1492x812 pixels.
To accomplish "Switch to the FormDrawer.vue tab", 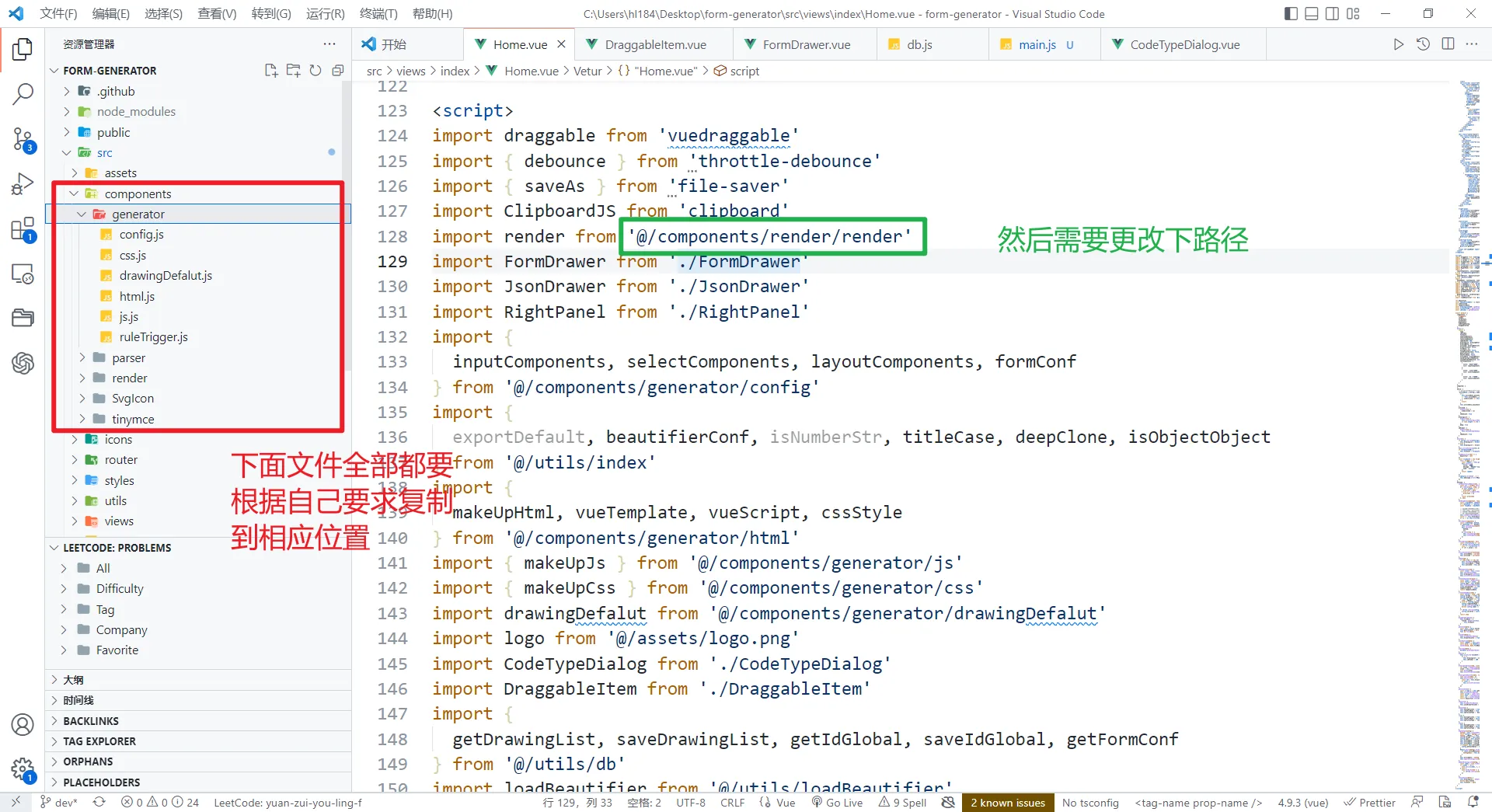I will coord(806,44).
